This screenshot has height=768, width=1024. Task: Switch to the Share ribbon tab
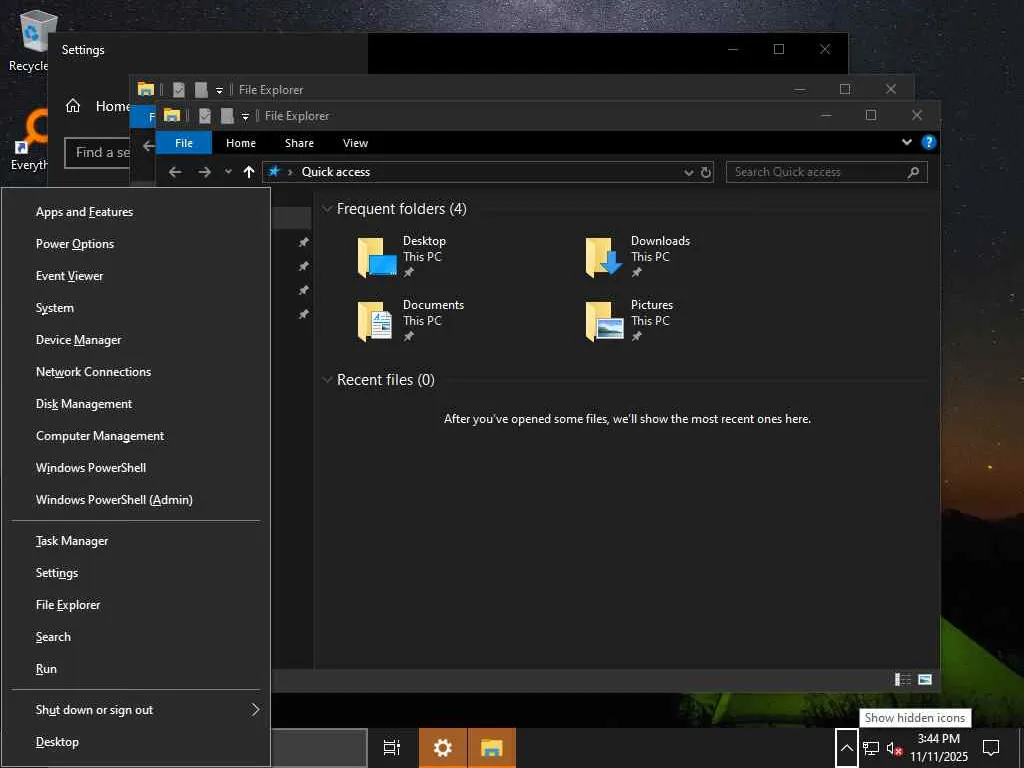pyautogui.click(x=299, y=143)
